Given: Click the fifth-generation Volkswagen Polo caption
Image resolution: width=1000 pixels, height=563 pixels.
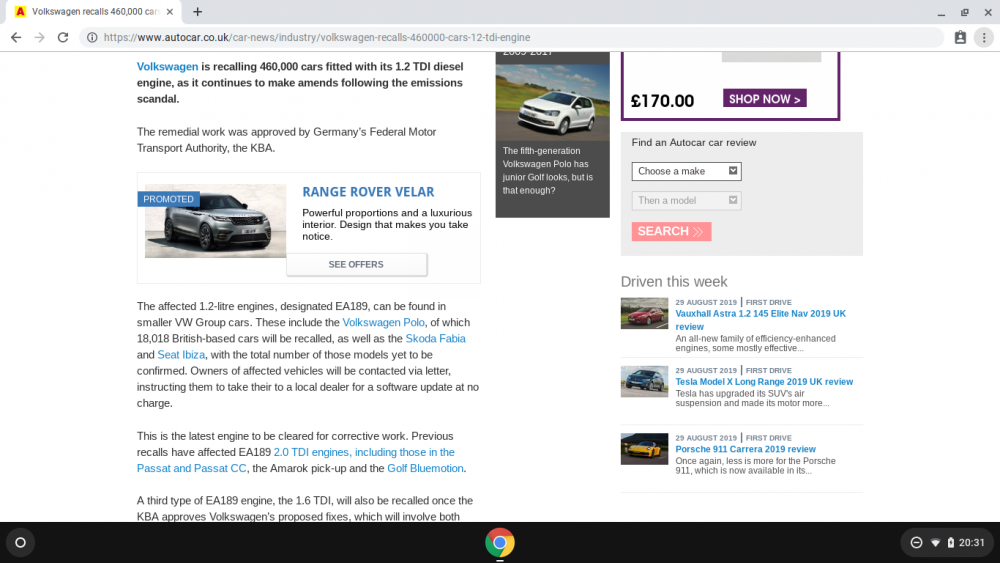Looking at the screenshot, I should tap(548, 171).
